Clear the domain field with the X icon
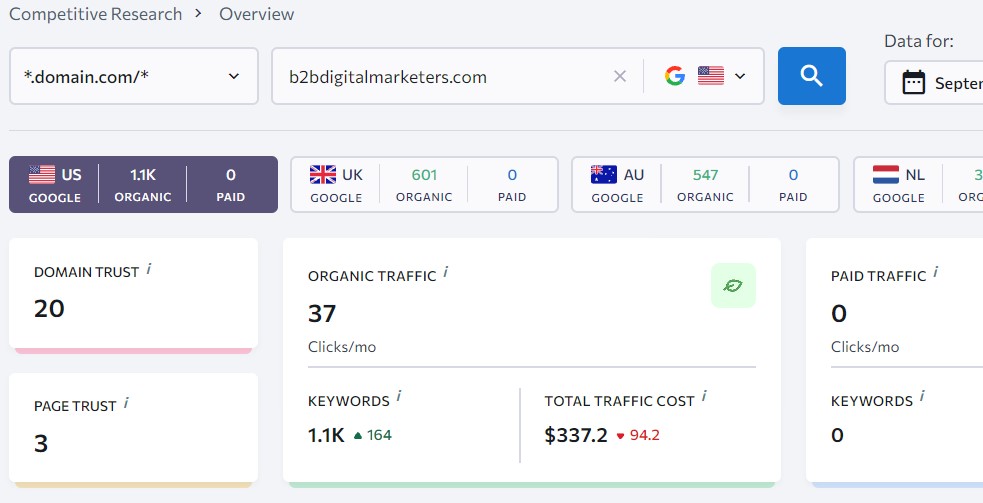 [x=619, y=77]
